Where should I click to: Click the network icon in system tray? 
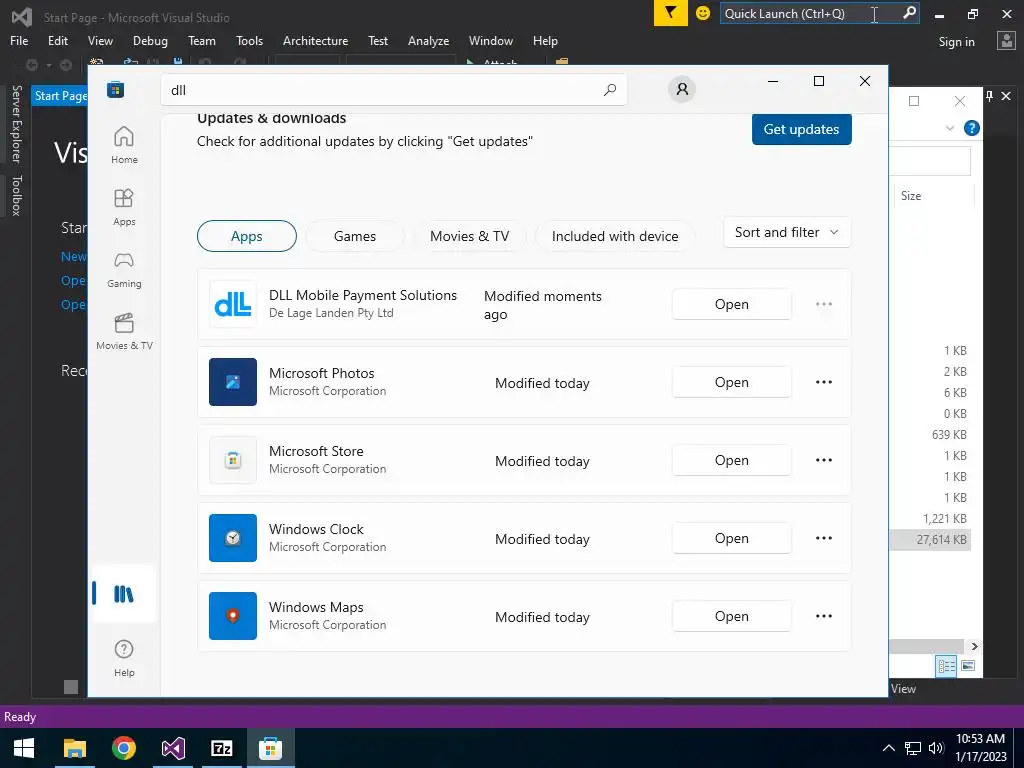912,748
